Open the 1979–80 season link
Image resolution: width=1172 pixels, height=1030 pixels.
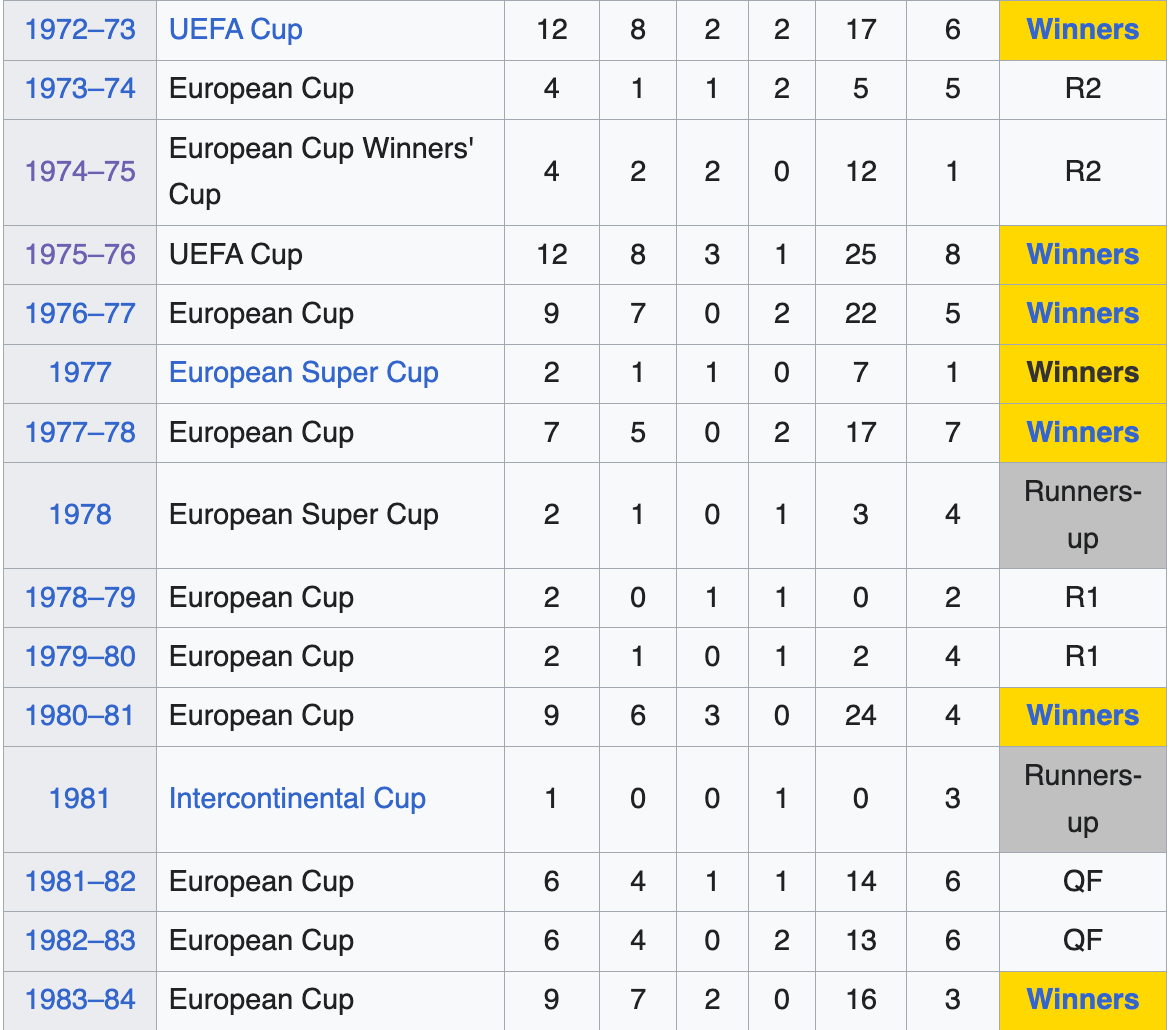(x=80, y=657)
